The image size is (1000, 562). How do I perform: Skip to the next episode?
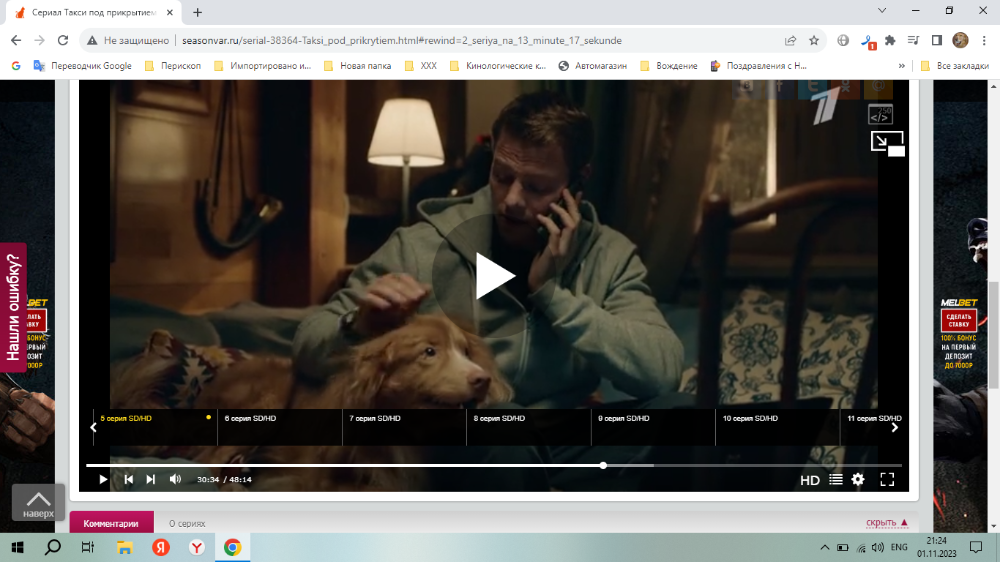151,479
